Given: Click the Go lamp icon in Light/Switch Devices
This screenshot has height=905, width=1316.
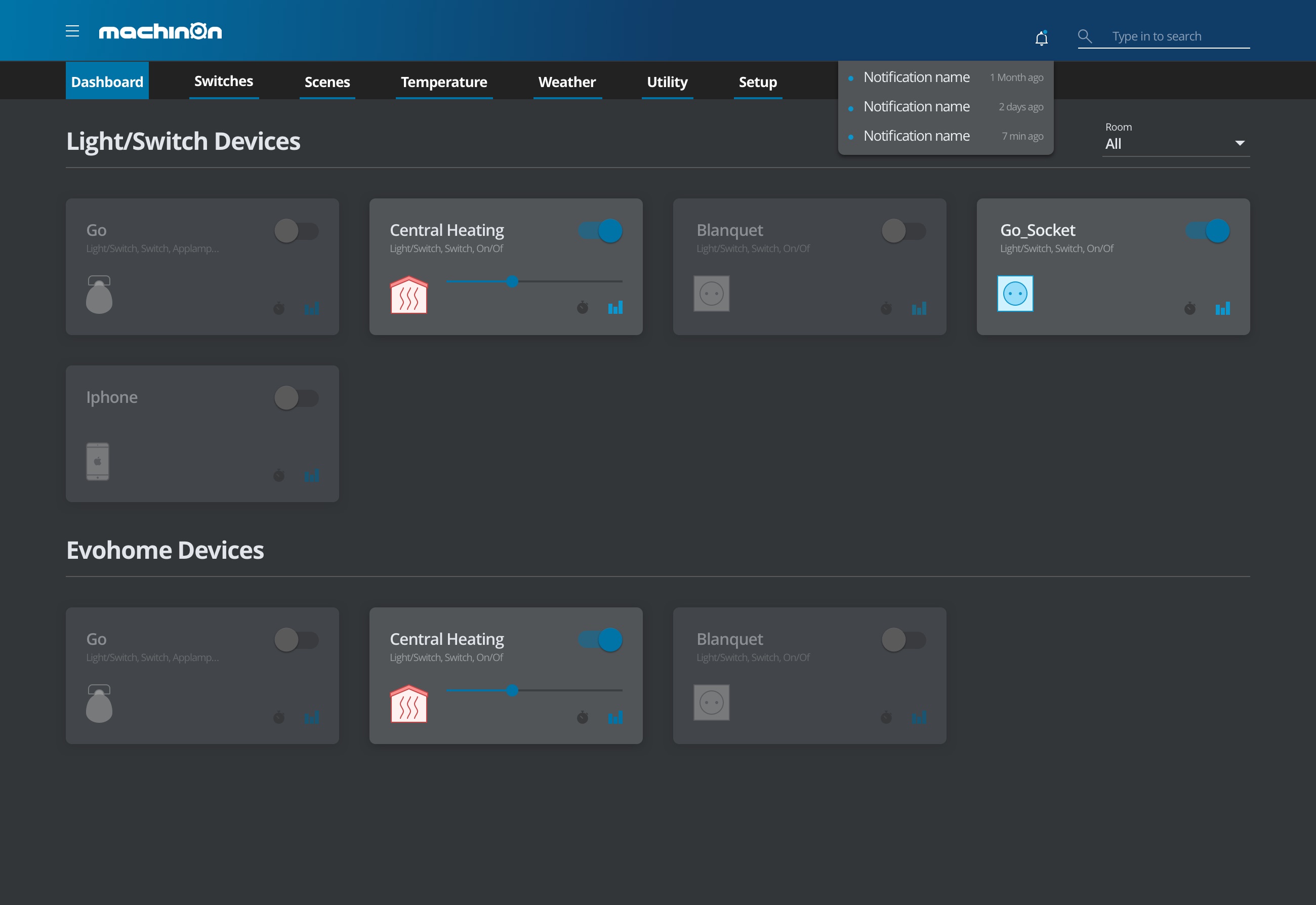Looking at the screenshot, I should 99,294.
